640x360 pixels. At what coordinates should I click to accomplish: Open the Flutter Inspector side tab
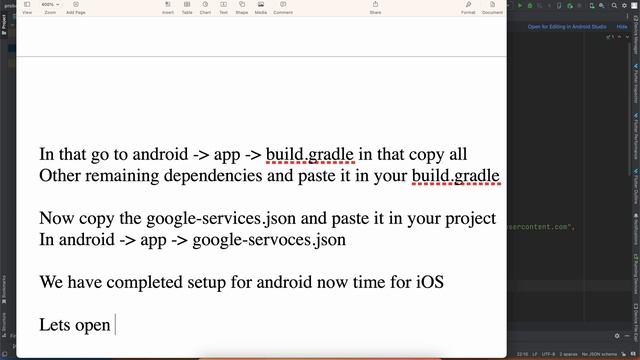pos(636,84)
